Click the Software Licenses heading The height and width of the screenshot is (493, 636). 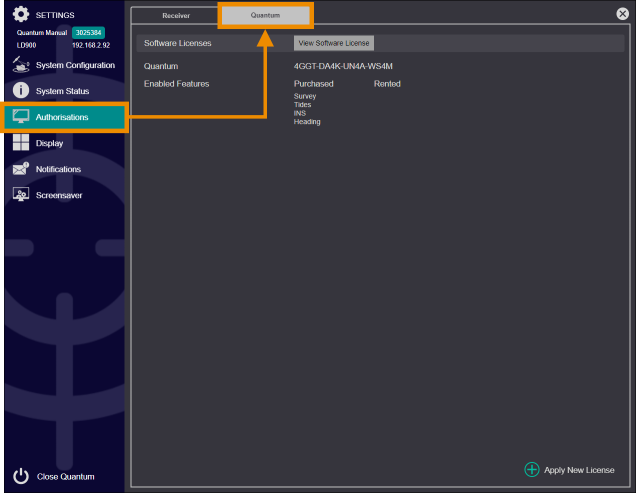click(178, 43)
